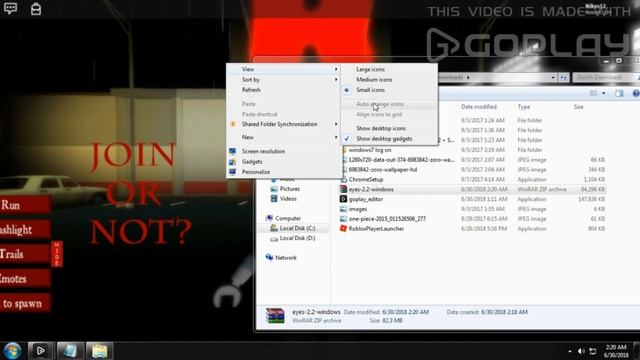Select Screen resolution menu entry
Screen dimensions: 640x360
click(284, 151)
